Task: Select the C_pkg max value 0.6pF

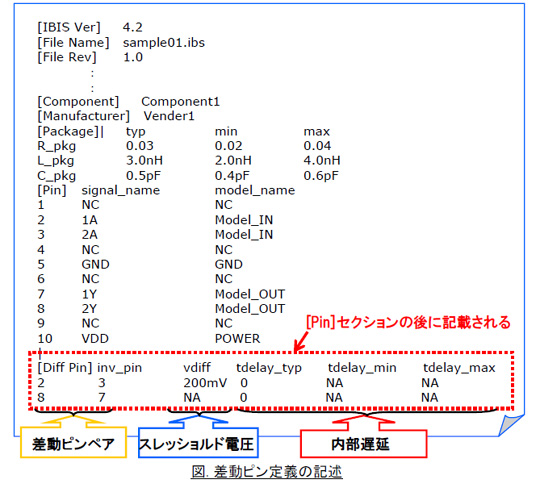Action: coord(321,176)
